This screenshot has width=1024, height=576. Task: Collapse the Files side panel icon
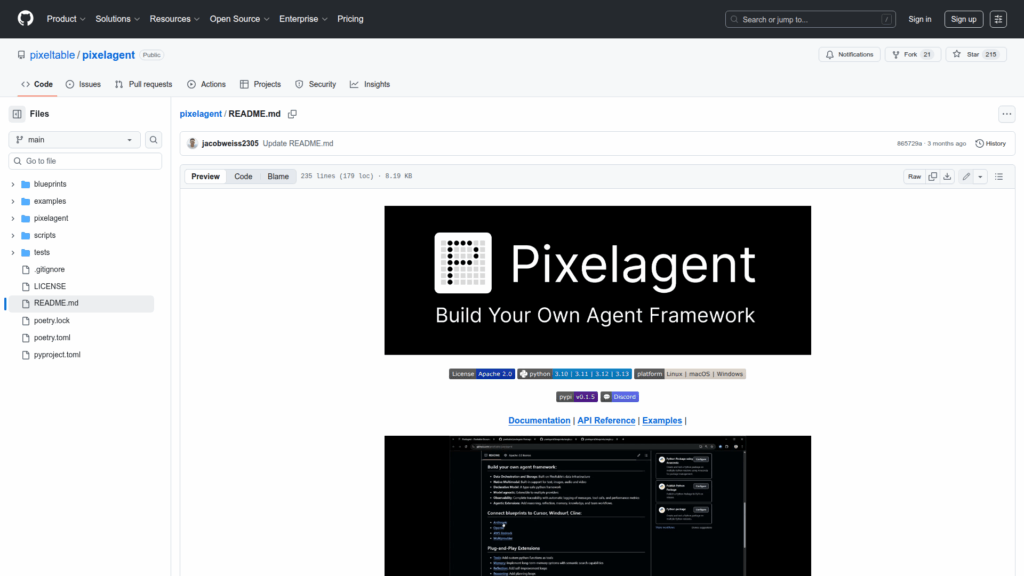(x=17, y=114)
